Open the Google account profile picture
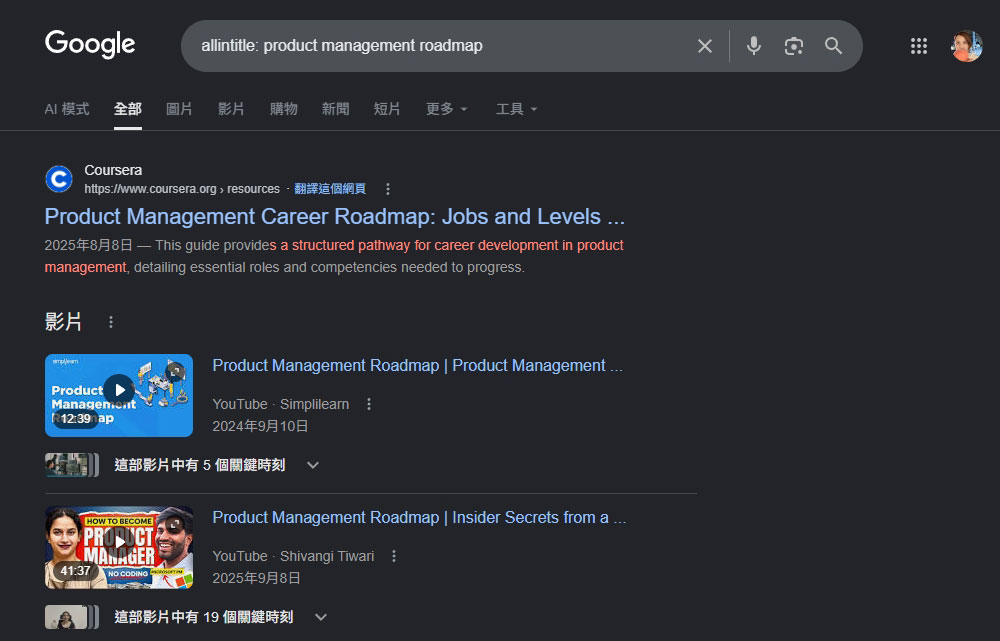 [966, 46]
